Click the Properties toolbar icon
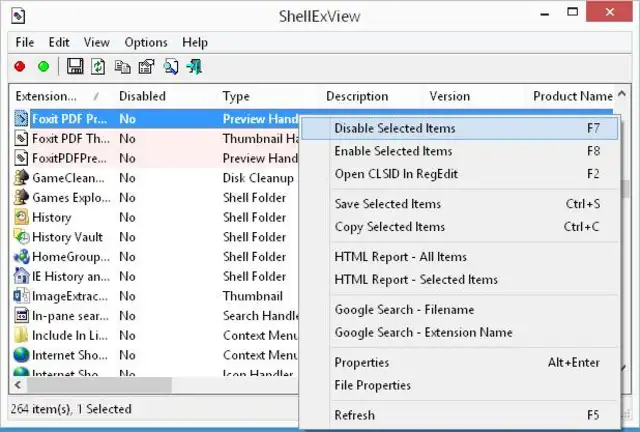 point(146,67)
